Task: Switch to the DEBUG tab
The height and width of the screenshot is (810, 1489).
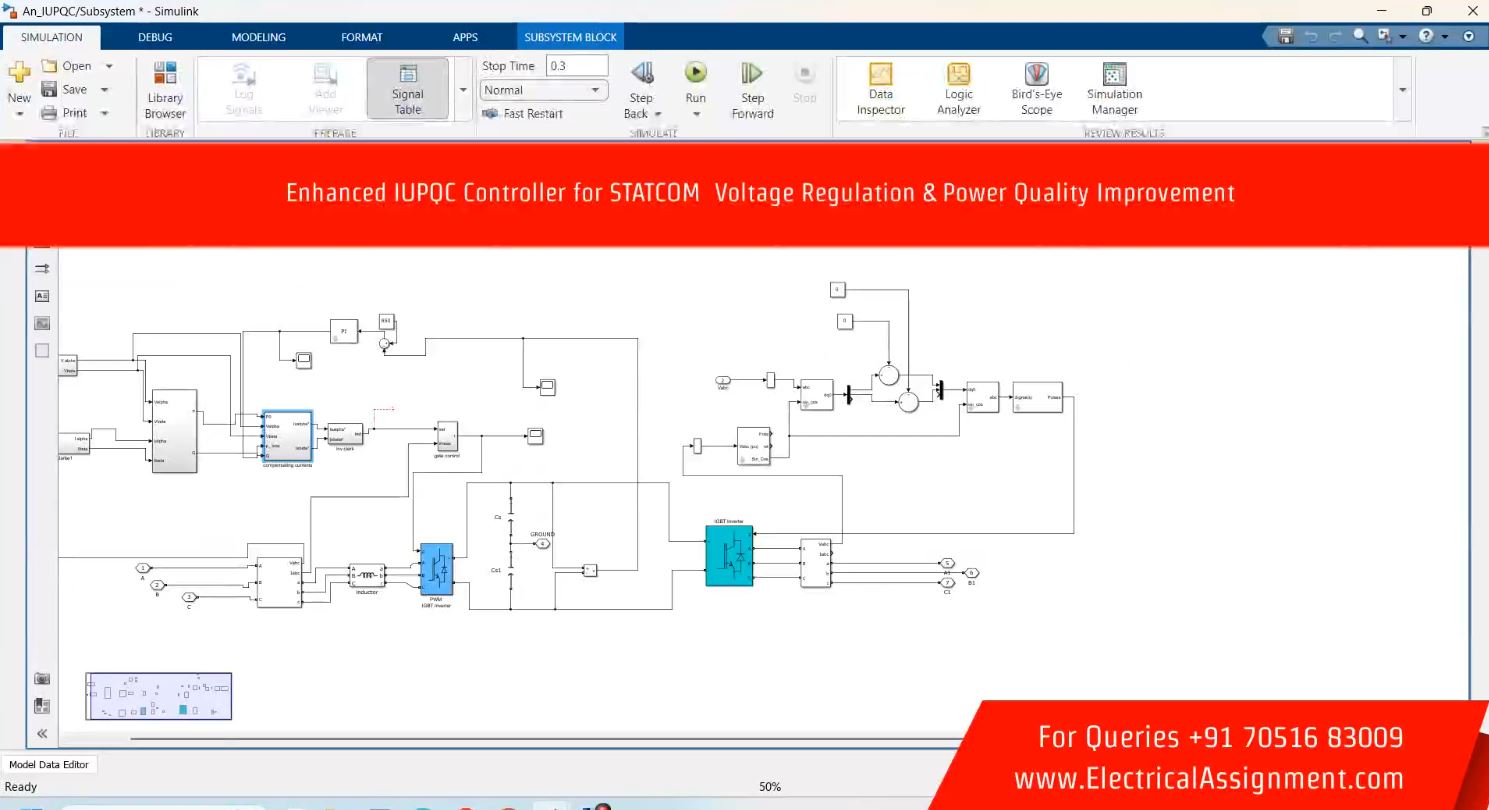Action: point(155,37)
